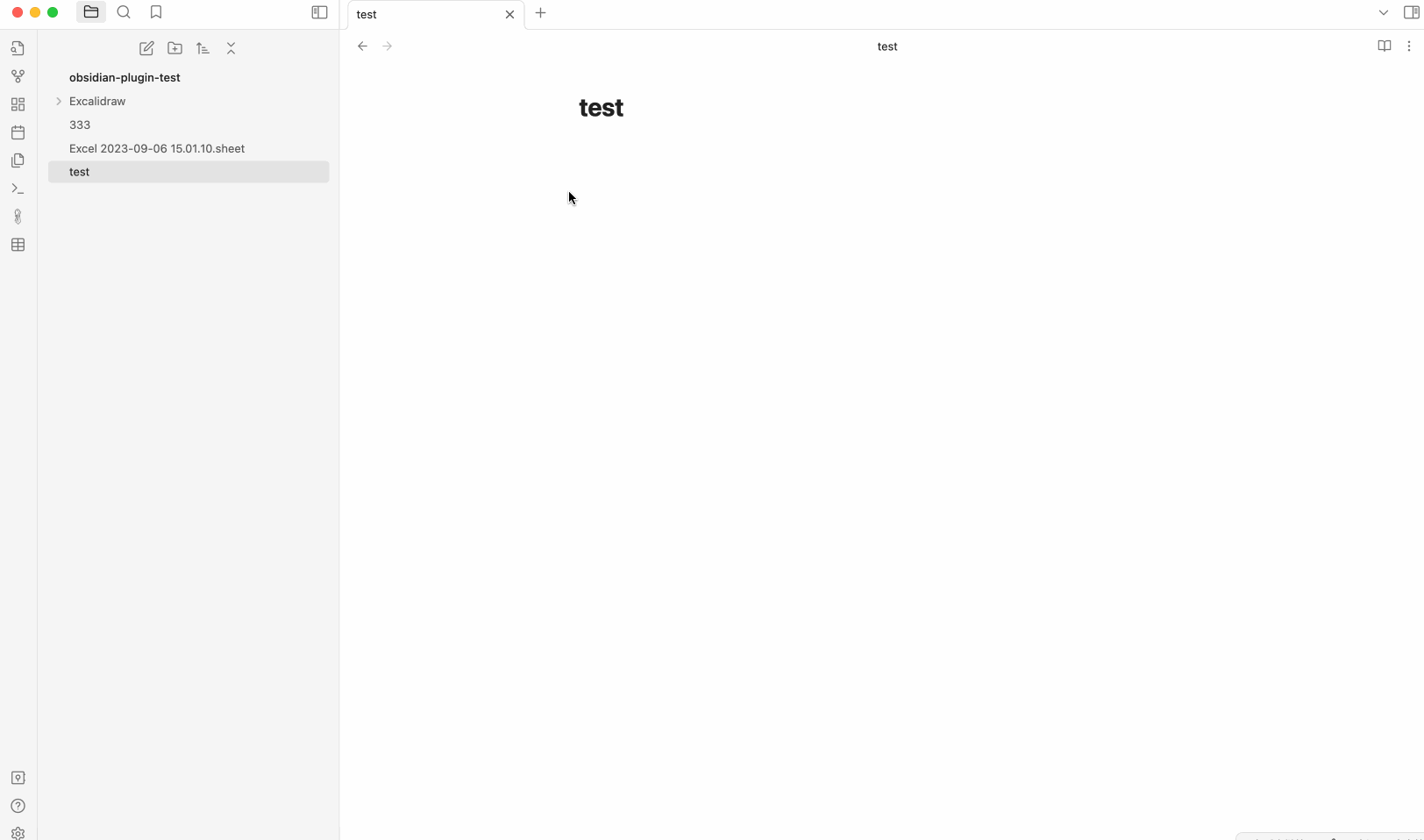Viewport: 1424px width, 840px height.
Task: Click the obsidian-plugin-test vault name
Action: point(125,77)
